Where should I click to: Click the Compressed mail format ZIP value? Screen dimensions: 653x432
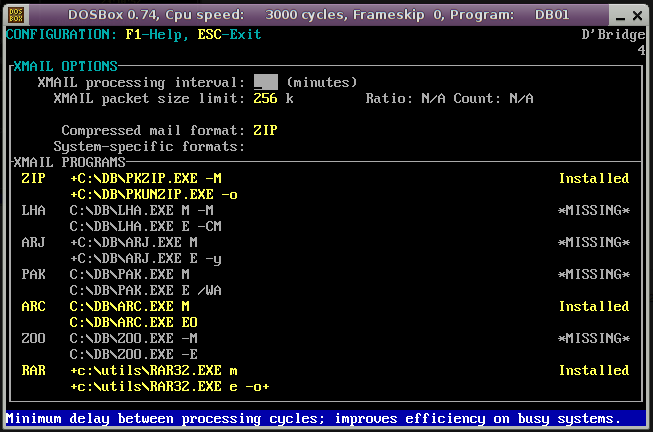coord(265,130)
